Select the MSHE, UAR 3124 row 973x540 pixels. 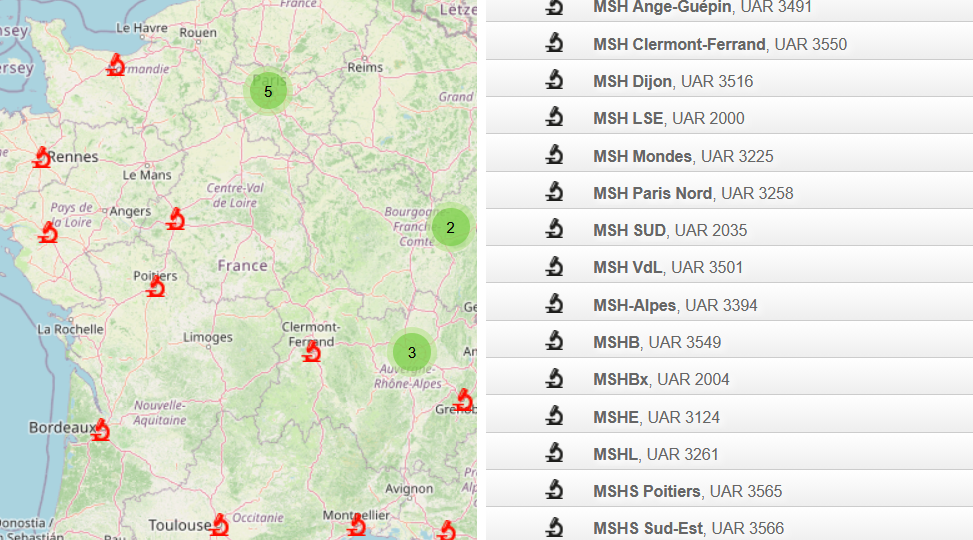(x=729, y=414)
